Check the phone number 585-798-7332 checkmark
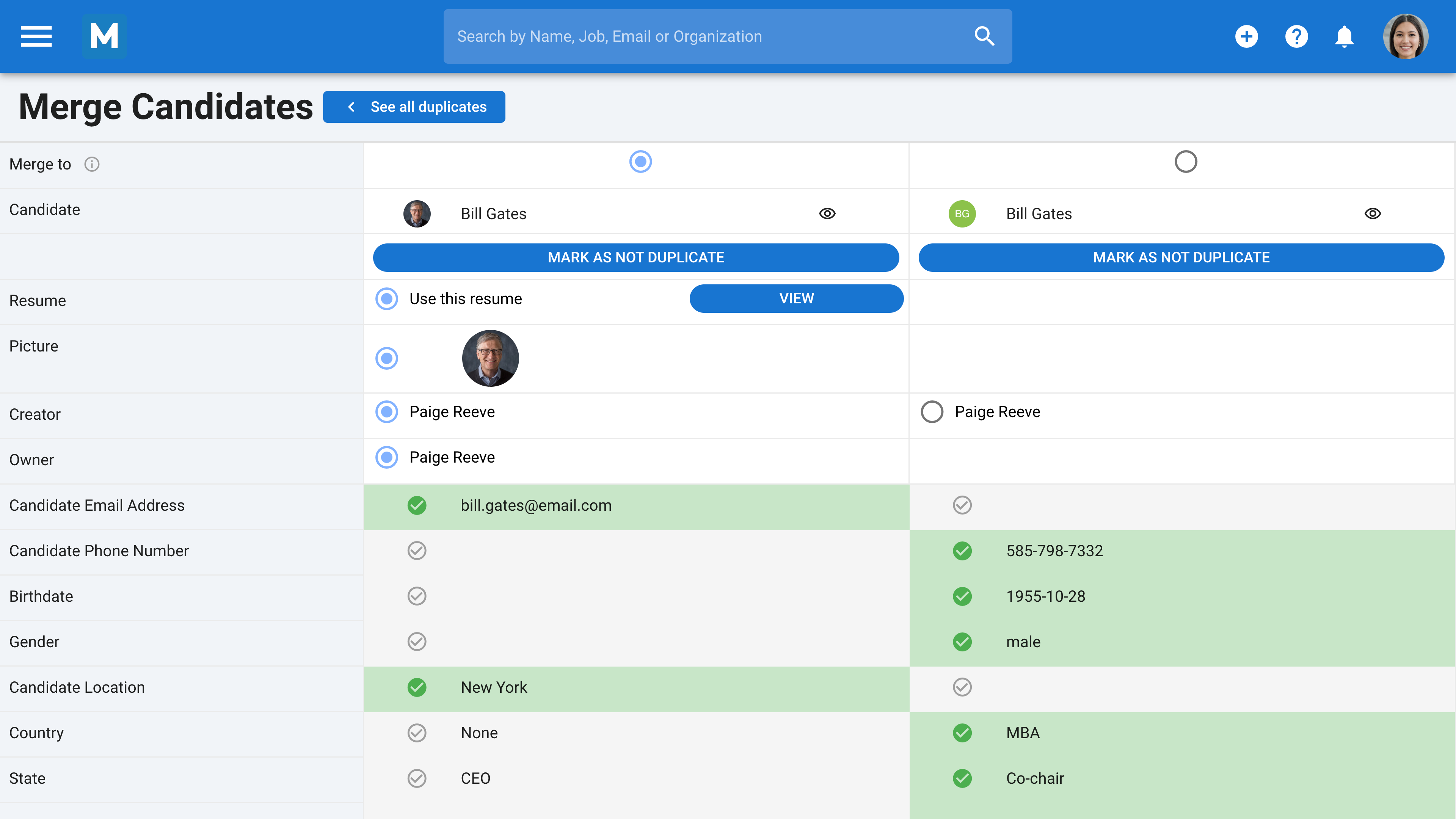 coord(962,551)
